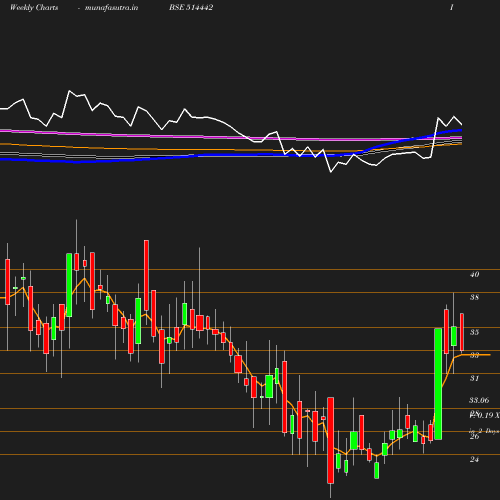Click the price axis label '26'

474,436
